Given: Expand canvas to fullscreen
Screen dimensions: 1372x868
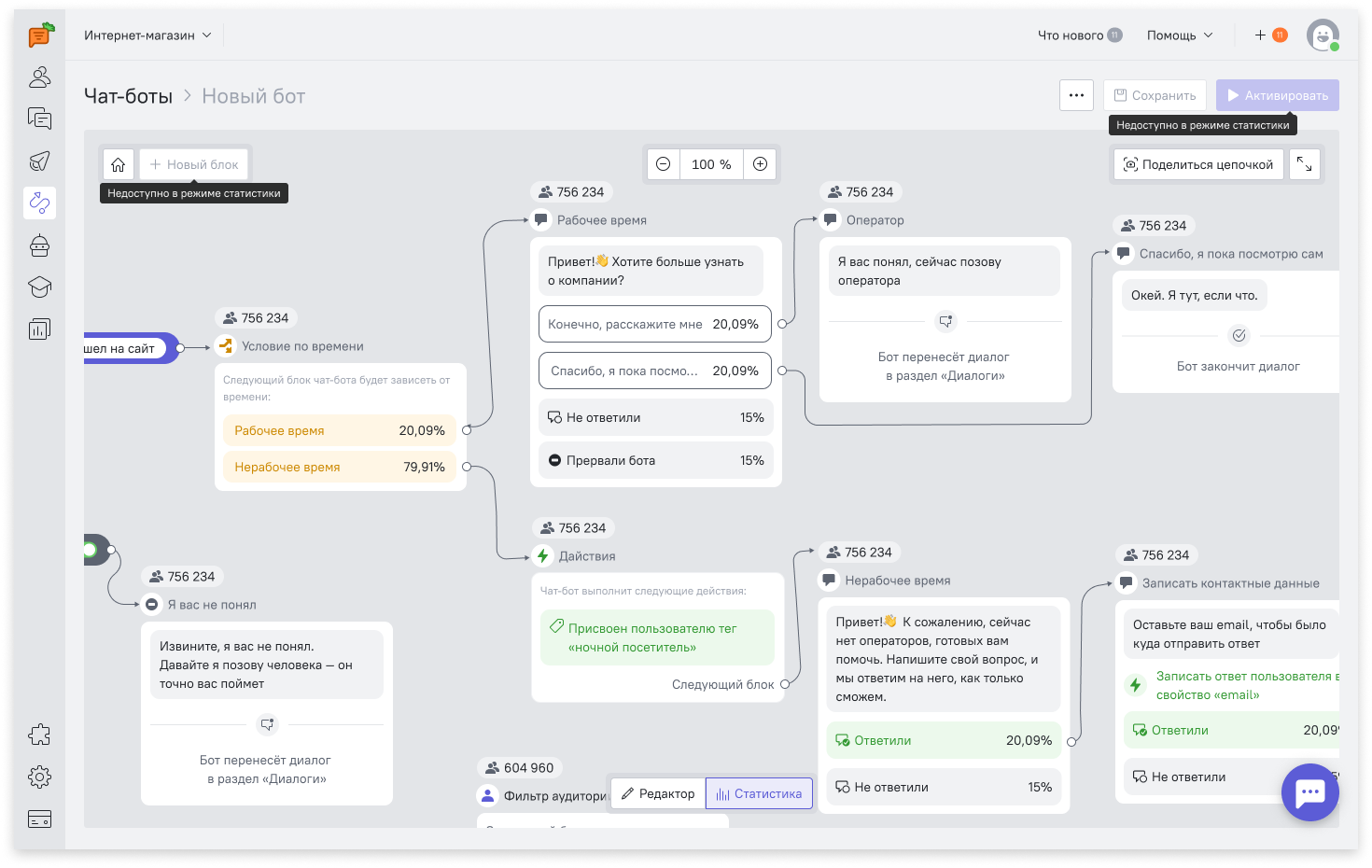Looking at the screenshot, I should click(x=1304, y=164).
